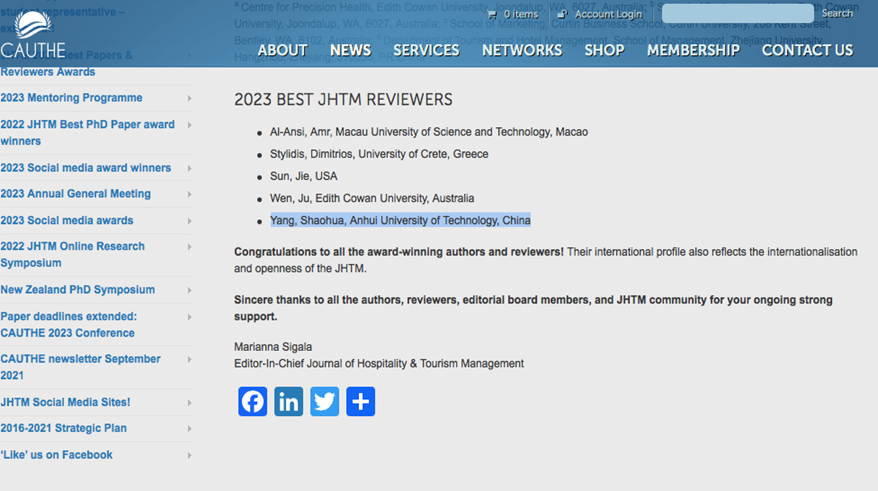Viewport: 878px width, 491px height.
Task: Click the highlighted Yang, Shaohua entry
Action: 400,221
